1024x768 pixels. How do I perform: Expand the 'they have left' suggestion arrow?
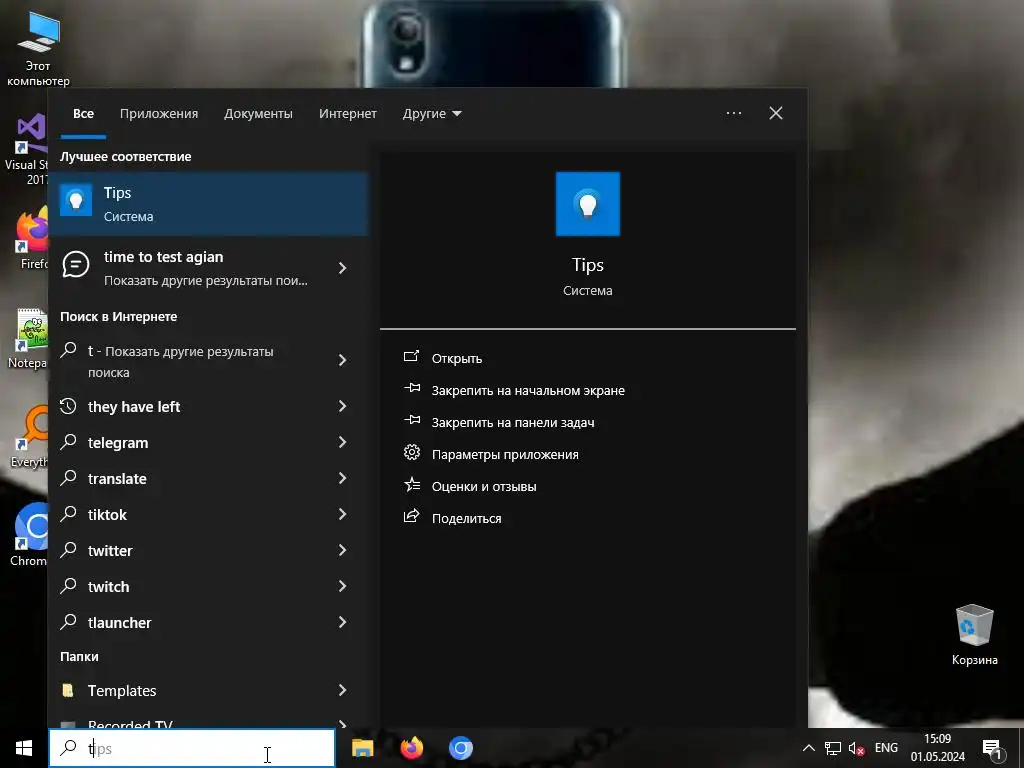(x=342, y=406)
